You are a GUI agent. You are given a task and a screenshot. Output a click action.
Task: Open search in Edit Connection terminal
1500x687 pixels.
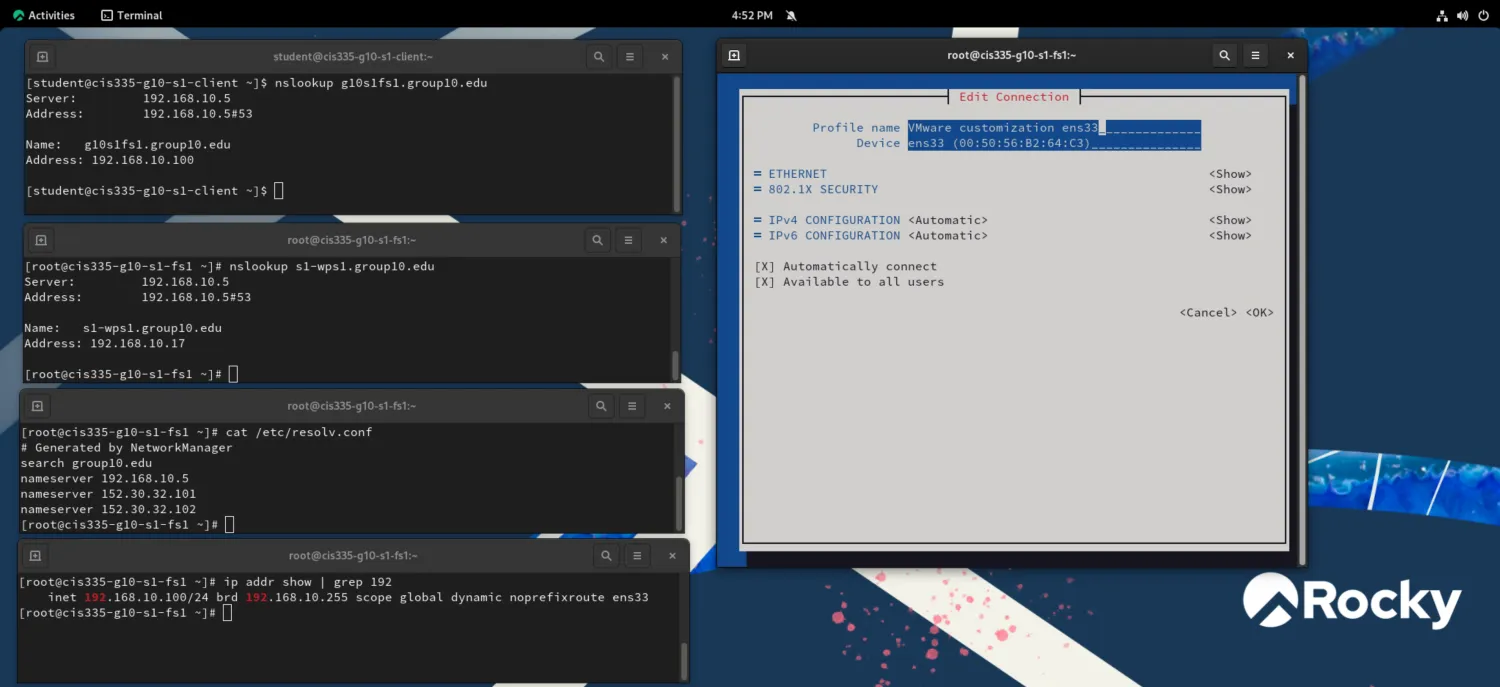[x=1225, y=56]
